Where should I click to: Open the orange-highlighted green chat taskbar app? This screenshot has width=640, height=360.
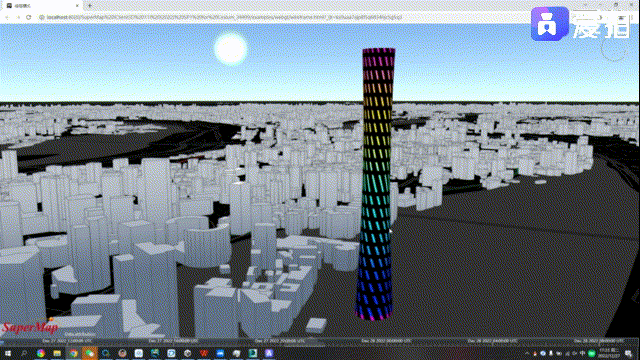click(x=90, y=353)
